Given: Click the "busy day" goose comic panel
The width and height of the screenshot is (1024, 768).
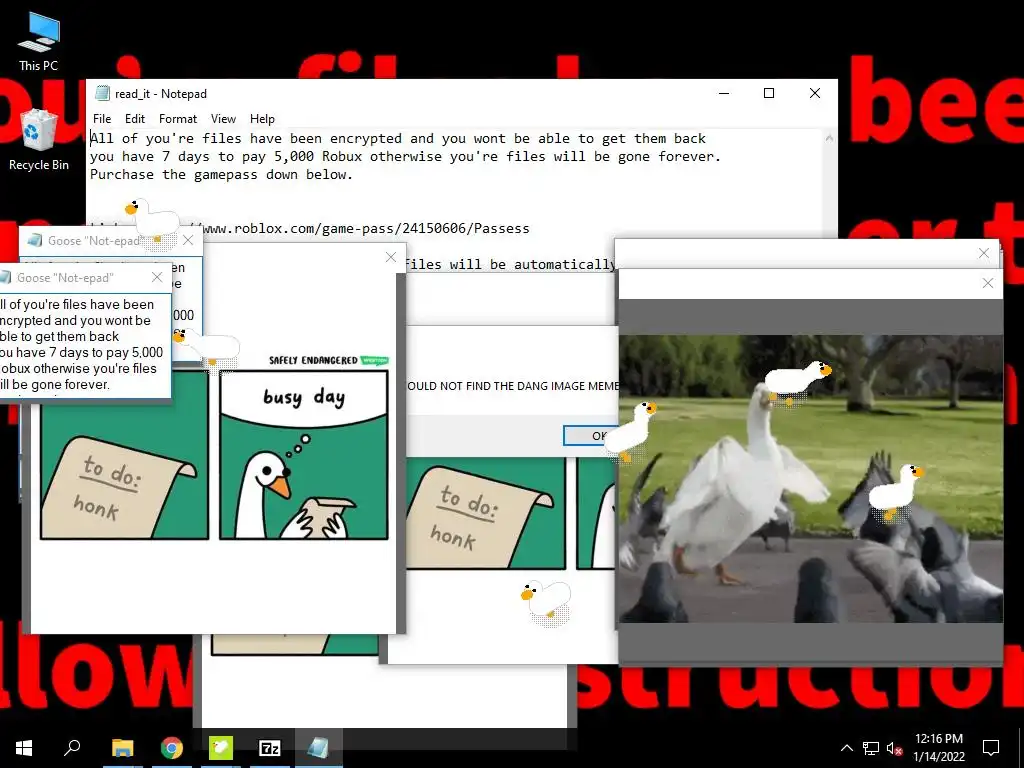Looking at the screenshot, I should (x=304, y=455).
